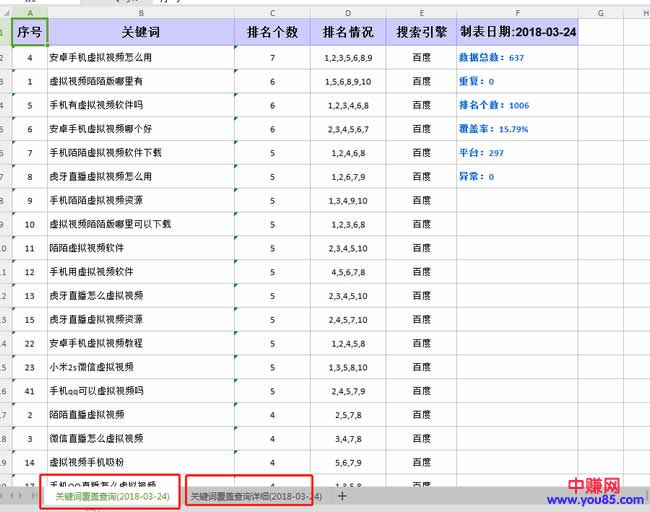The image size is (650, 512).
Task: Click the 数据总数: 637 cell
Action: (x=517, y=58)
